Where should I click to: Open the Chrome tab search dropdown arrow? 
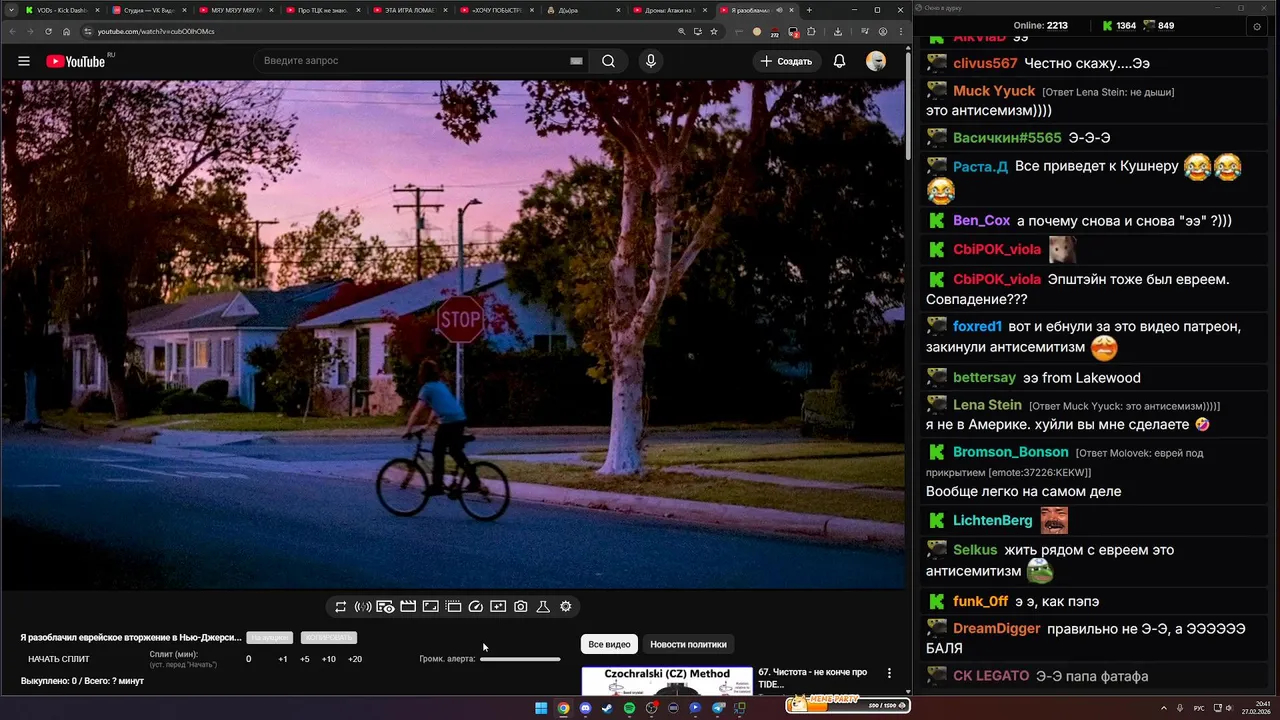[x=10, y=10]
